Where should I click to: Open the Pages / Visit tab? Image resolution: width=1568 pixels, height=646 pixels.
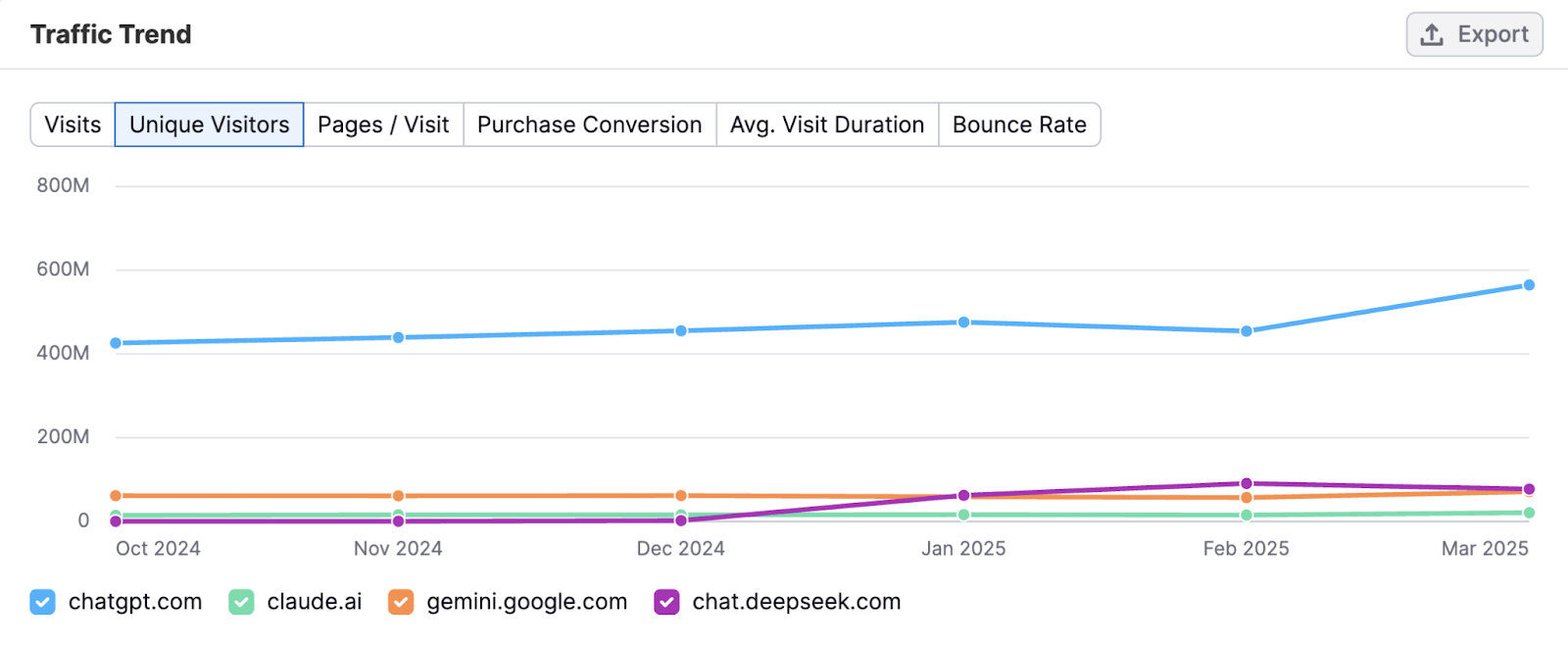click(383, 124)
